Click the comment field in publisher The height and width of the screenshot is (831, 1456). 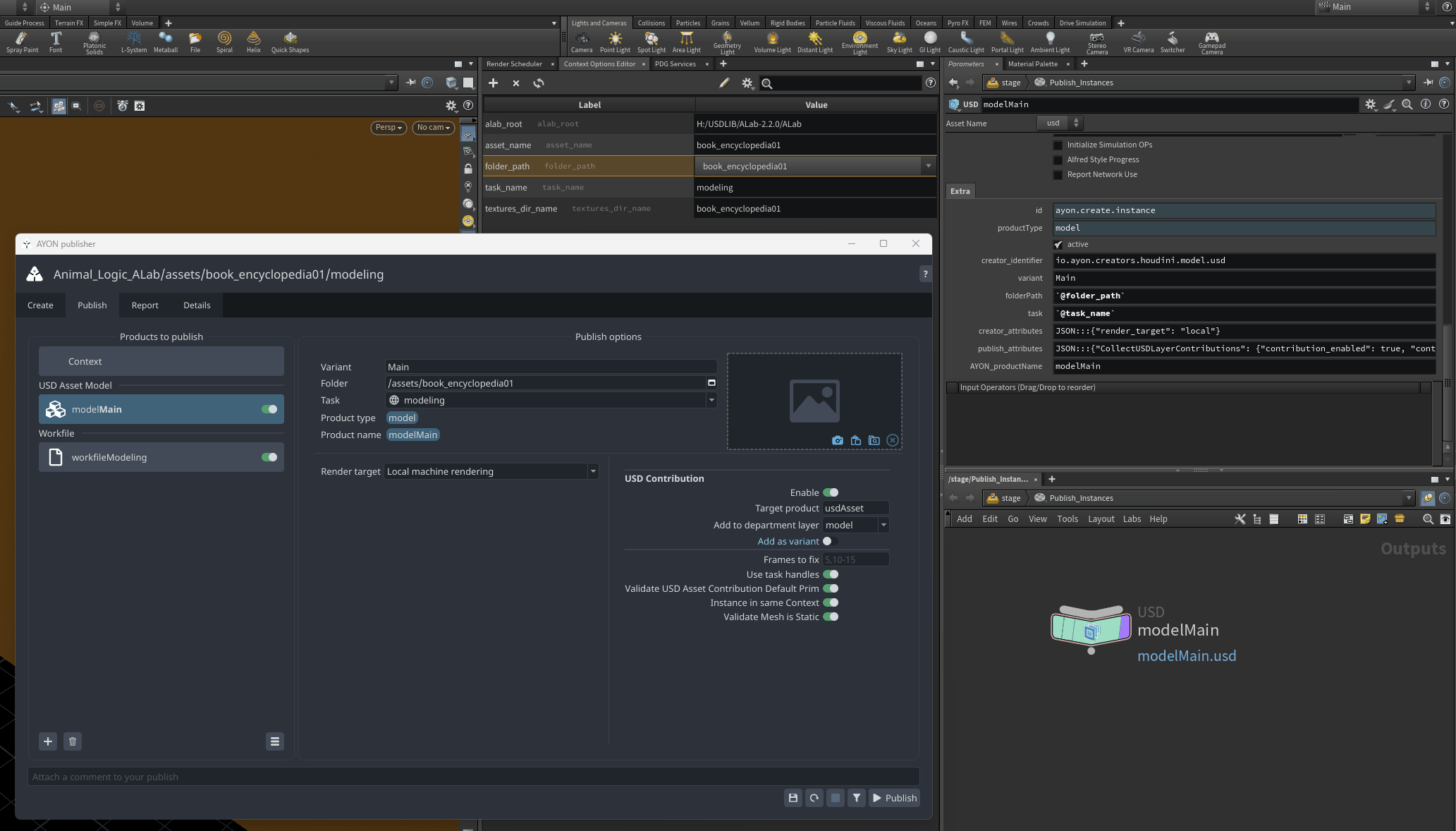[473, 777]
